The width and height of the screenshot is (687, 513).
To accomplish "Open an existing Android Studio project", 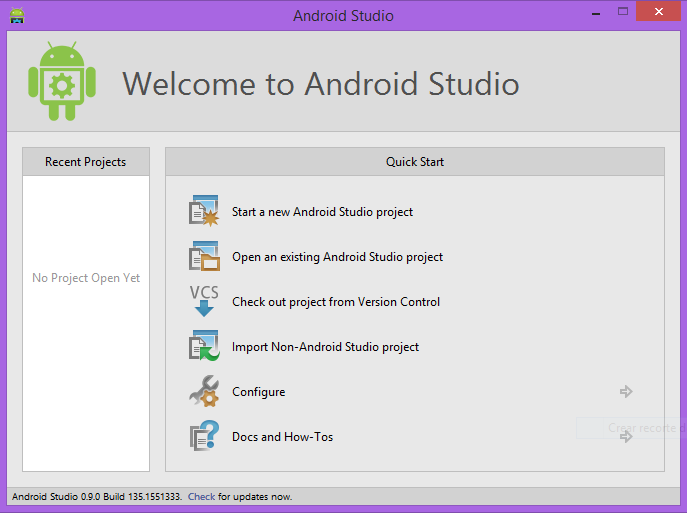I will click(x=337, y=257).
